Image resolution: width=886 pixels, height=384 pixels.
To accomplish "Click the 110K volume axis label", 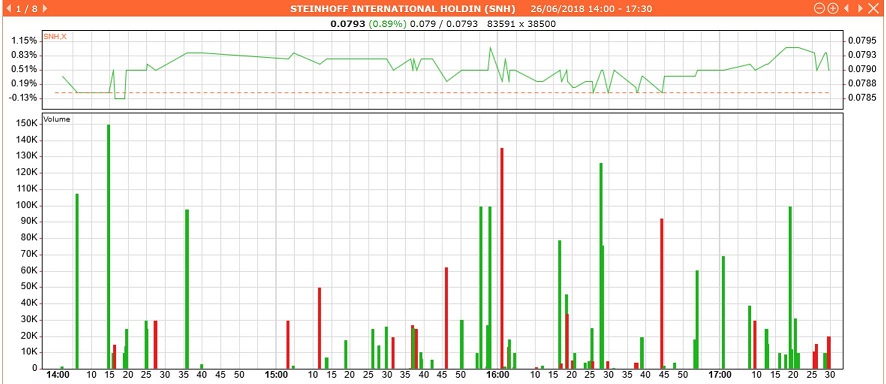I will pos(26,189).
